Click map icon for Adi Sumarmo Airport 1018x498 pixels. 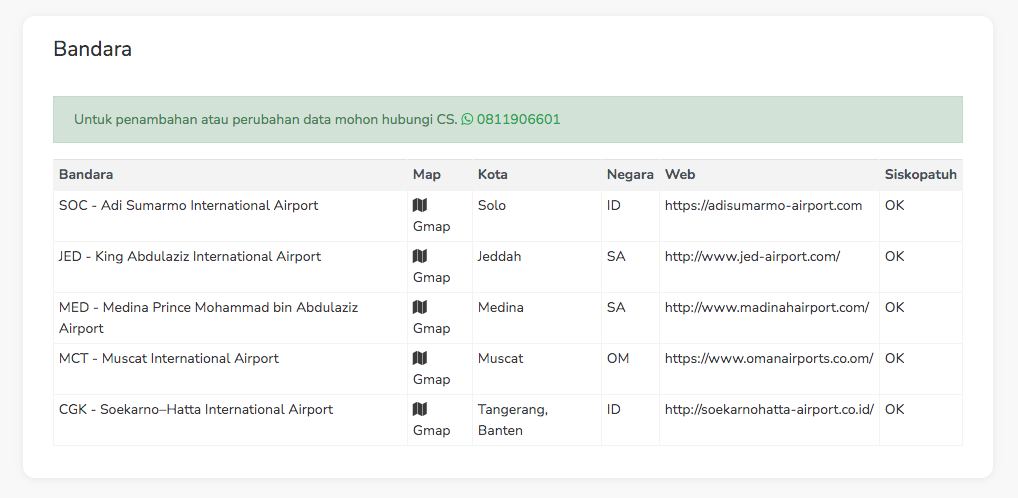click(420, 205)
